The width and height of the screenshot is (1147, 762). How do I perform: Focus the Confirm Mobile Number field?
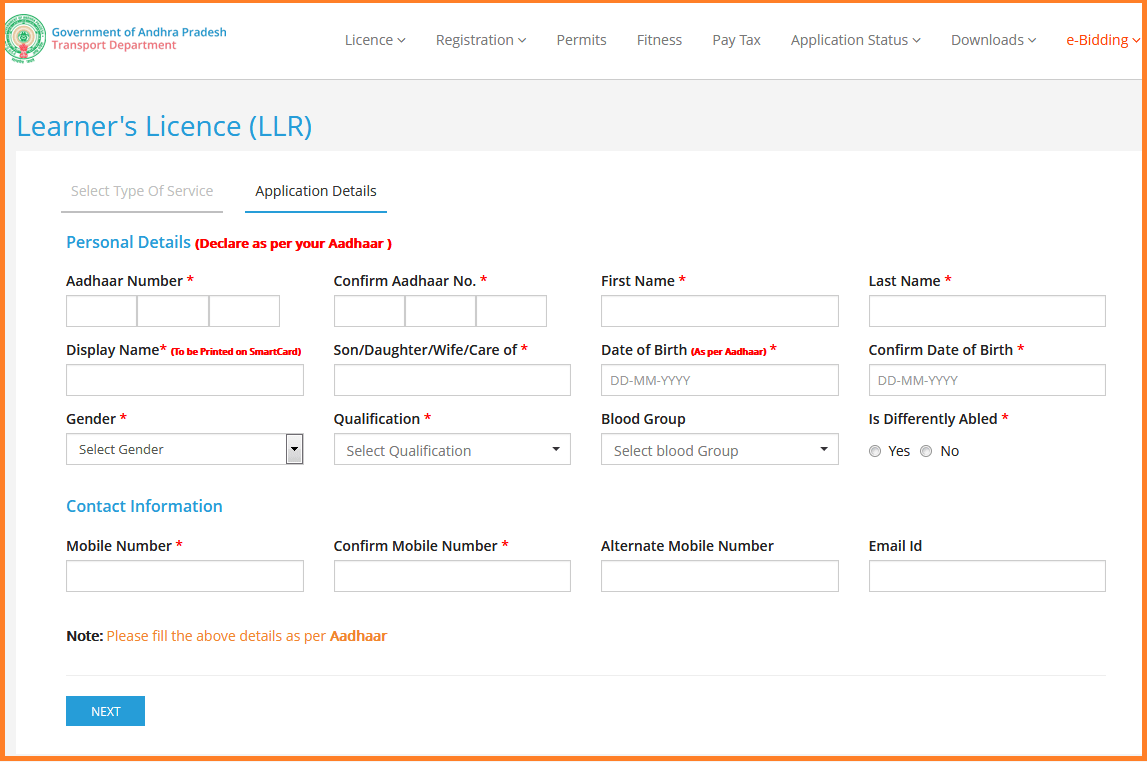coord(452,576)
